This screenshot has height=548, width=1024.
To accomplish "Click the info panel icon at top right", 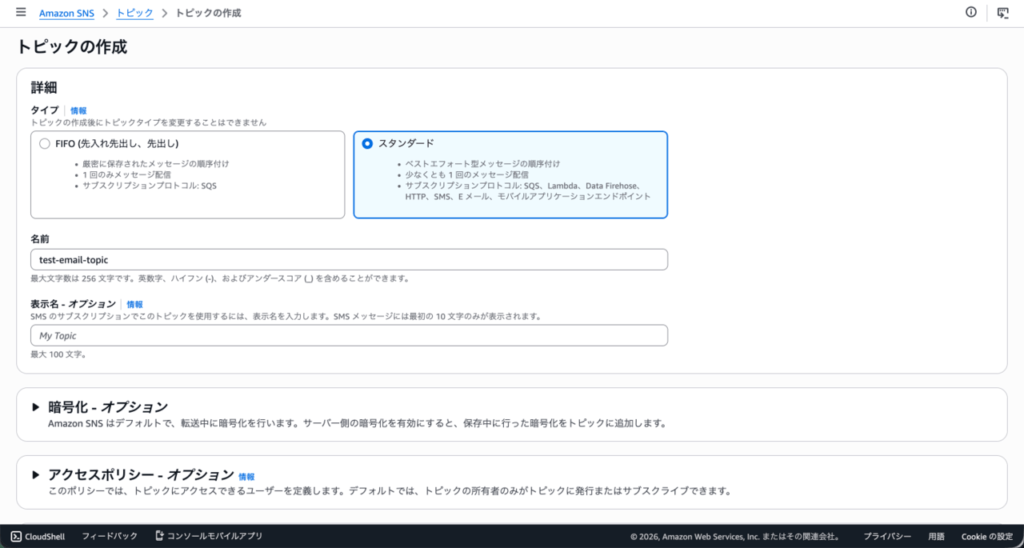I will pos(970,13).
